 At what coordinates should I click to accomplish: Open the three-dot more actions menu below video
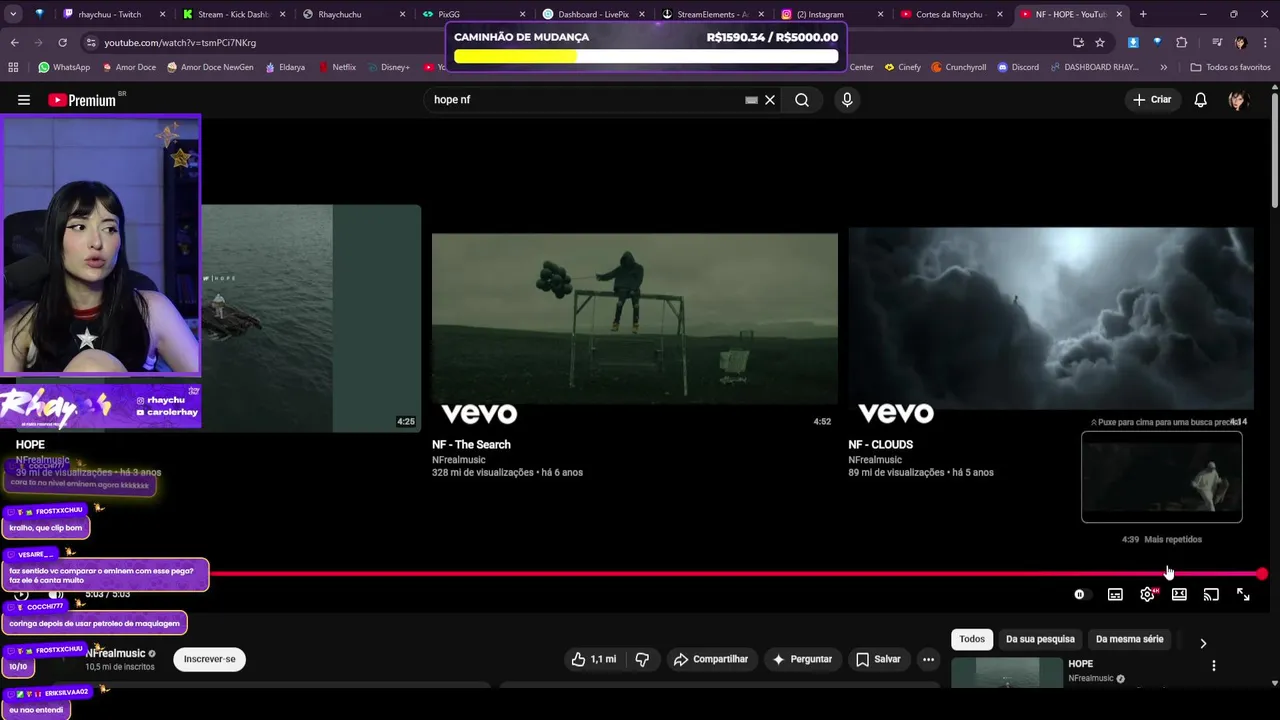tap(928, 659)
